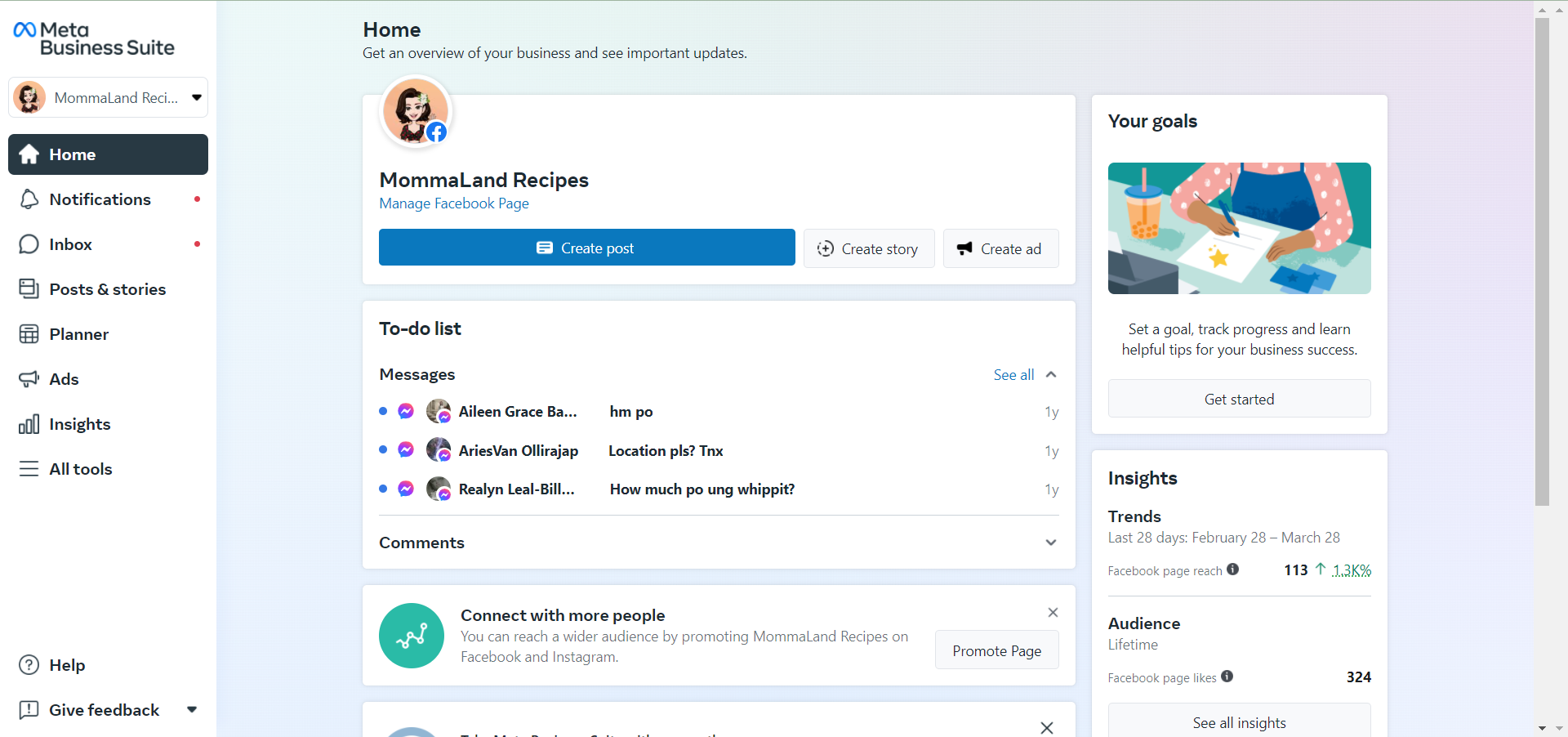Click the Home house icon in sidebar
1568x737 pixels.
[x=29, y=154]
